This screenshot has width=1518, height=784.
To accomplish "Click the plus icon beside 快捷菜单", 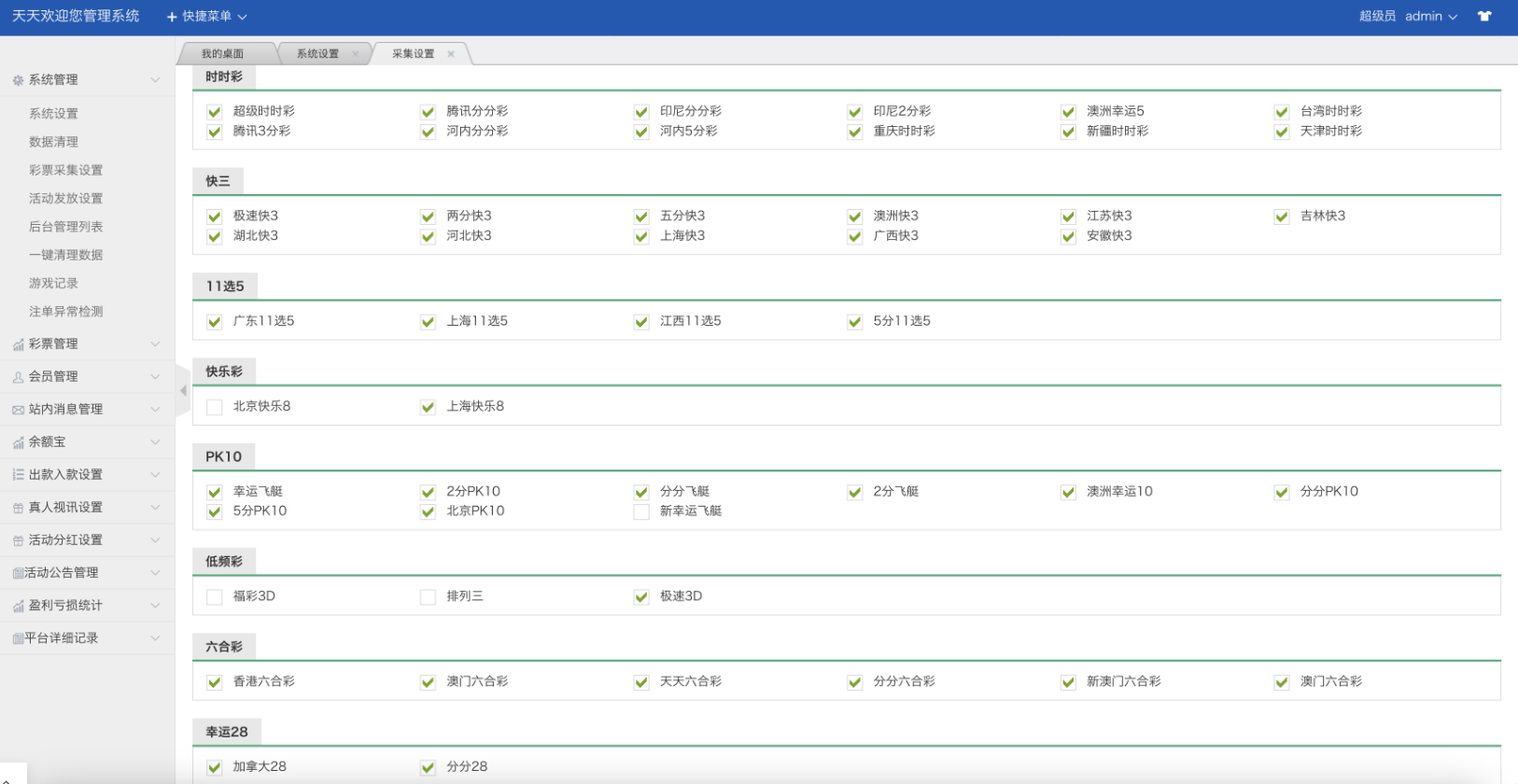I will tap(172, 17).
